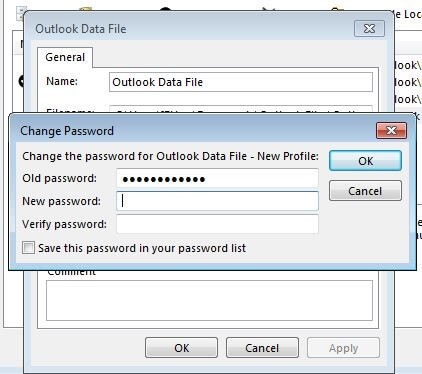Image resolution: width=422 pixels, height=374 pixels.
Task: Select the Verify password field
Action: pos(217,224)
